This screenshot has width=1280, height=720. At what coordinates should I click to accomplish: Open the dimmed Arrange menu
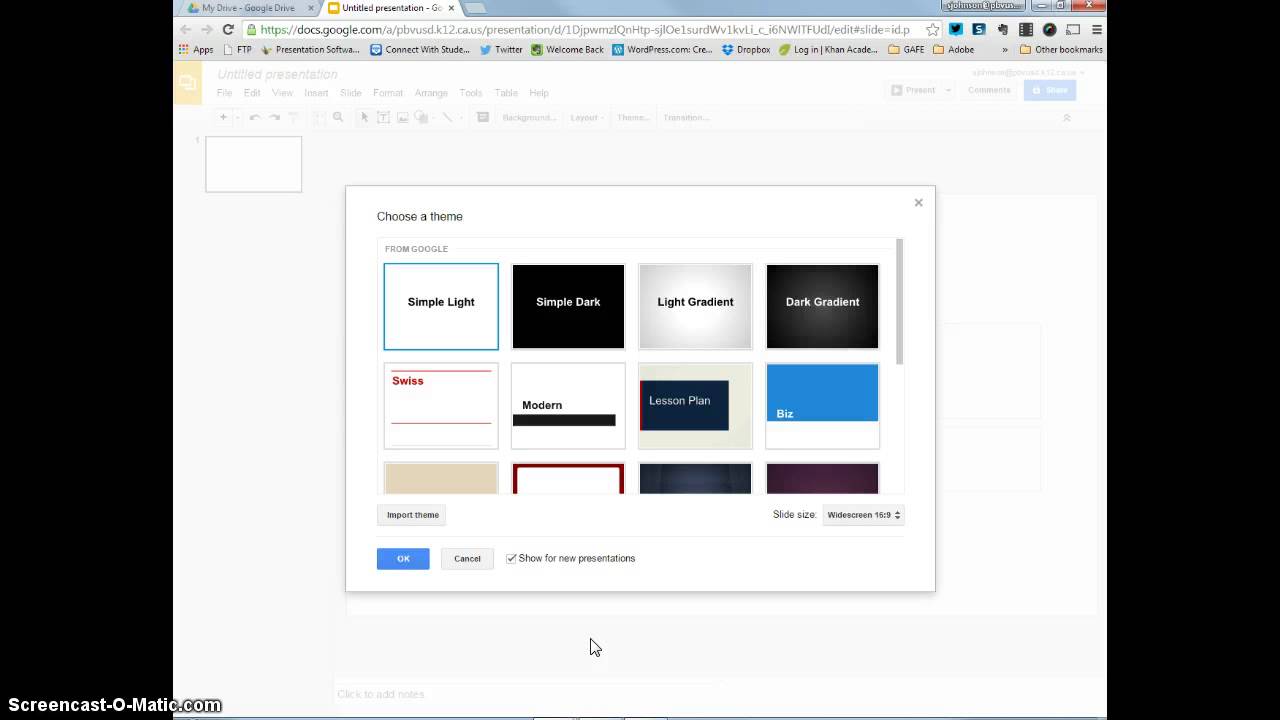[x=431, y=93]
